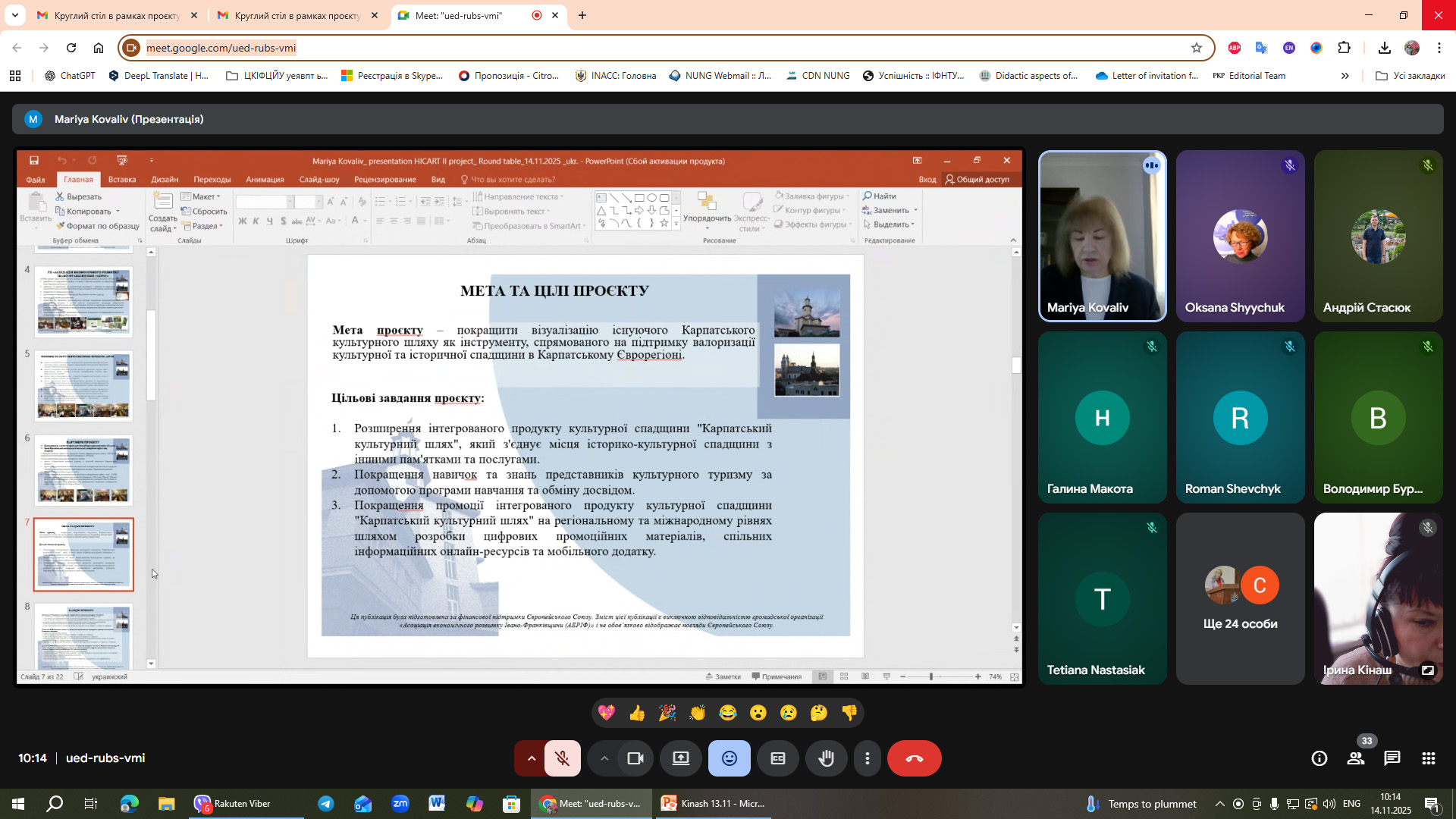Raise hand in the meeting

[827, 758]
